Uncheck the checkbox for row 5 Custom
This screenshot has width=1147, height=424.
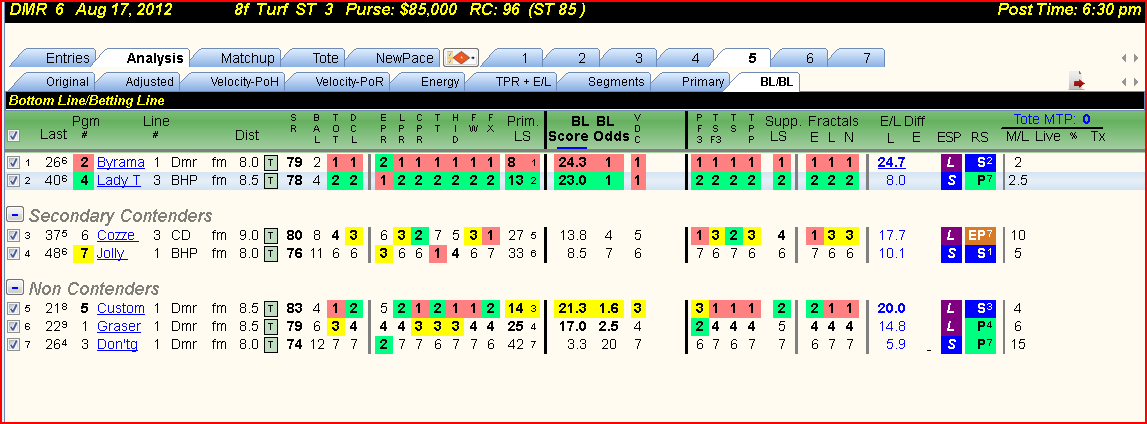point(12,308)
